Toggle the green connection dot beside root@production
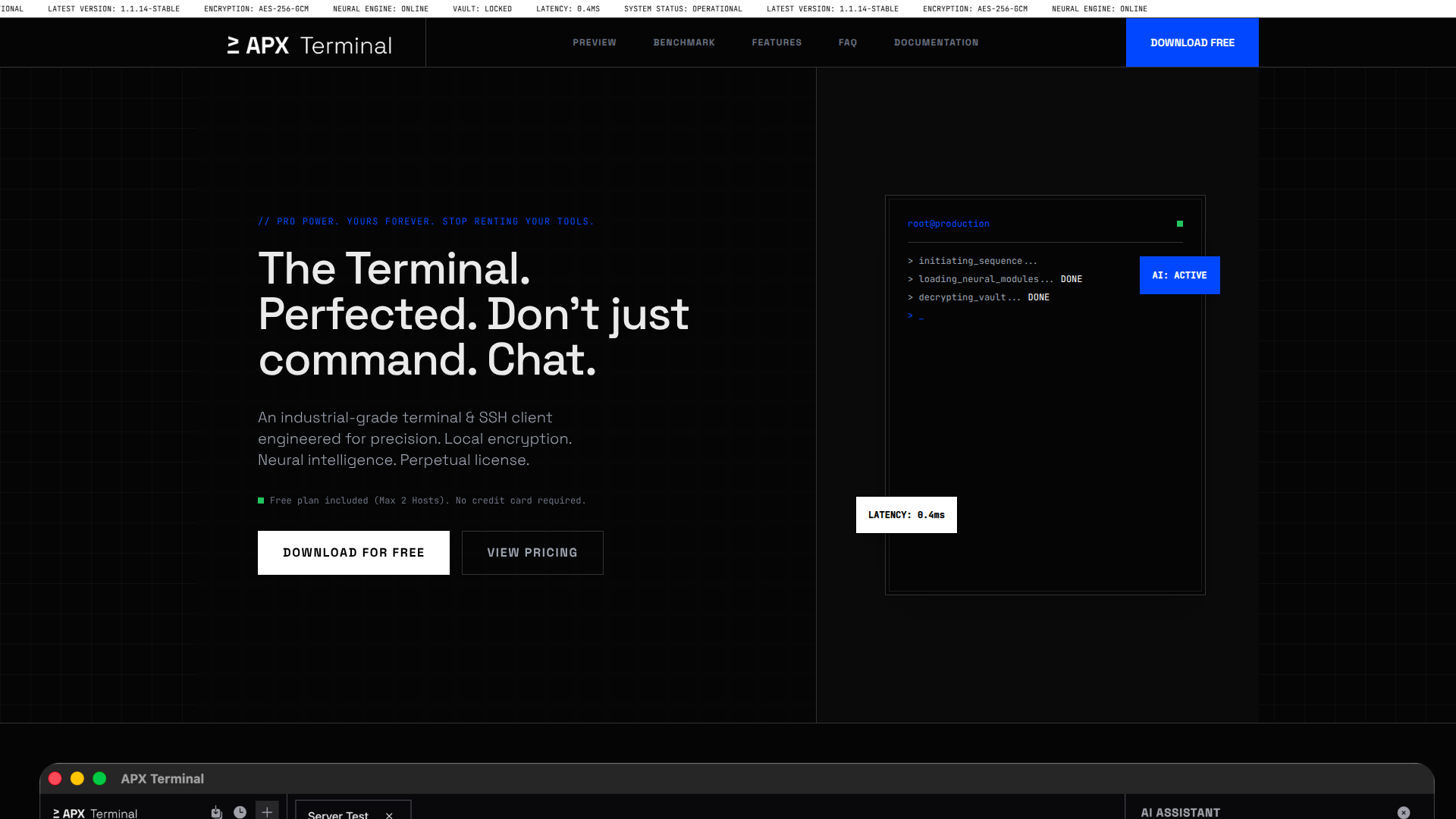 [x=1180, y=224]
